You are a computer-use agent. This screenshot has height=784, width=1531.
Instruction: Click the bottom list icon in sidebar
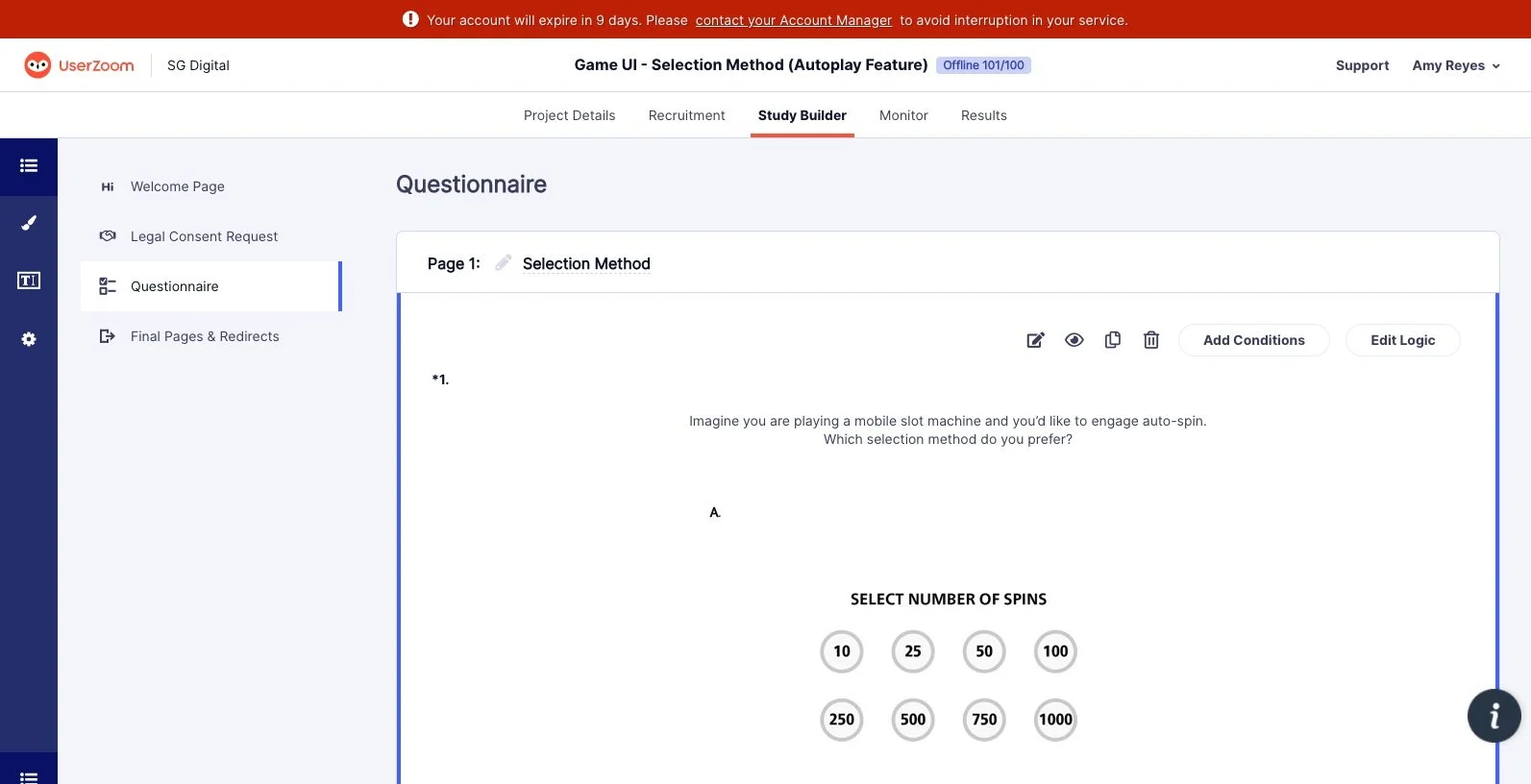29,777
